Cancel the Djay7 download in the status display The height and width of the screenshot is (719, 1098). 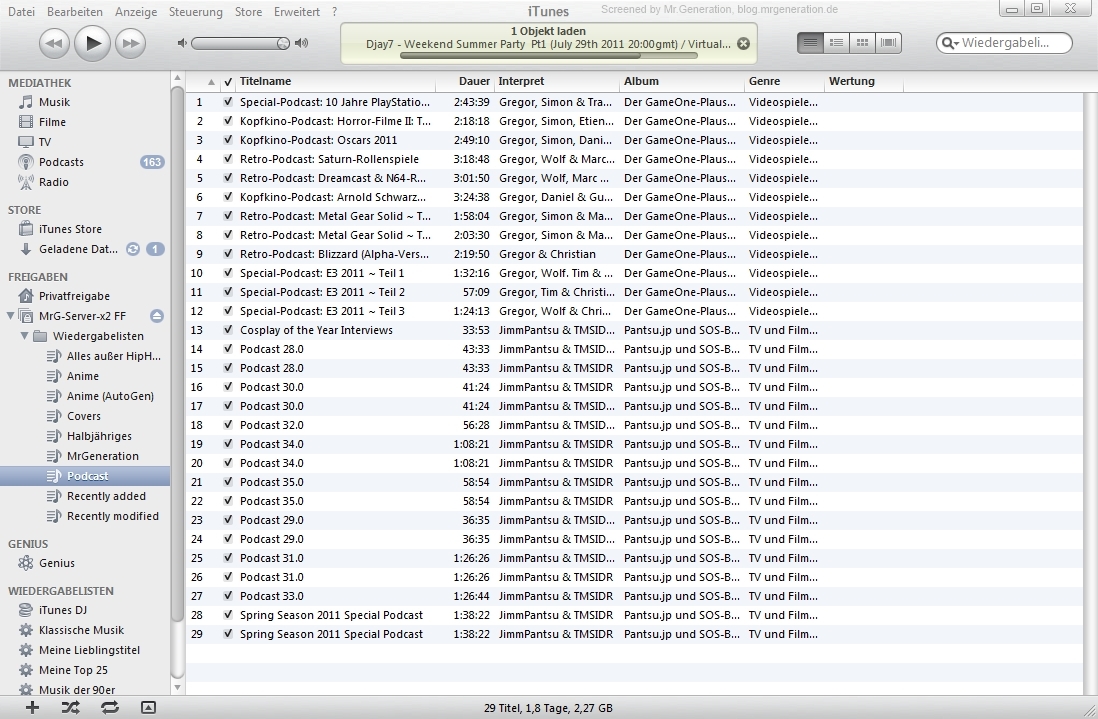[744, 43]
